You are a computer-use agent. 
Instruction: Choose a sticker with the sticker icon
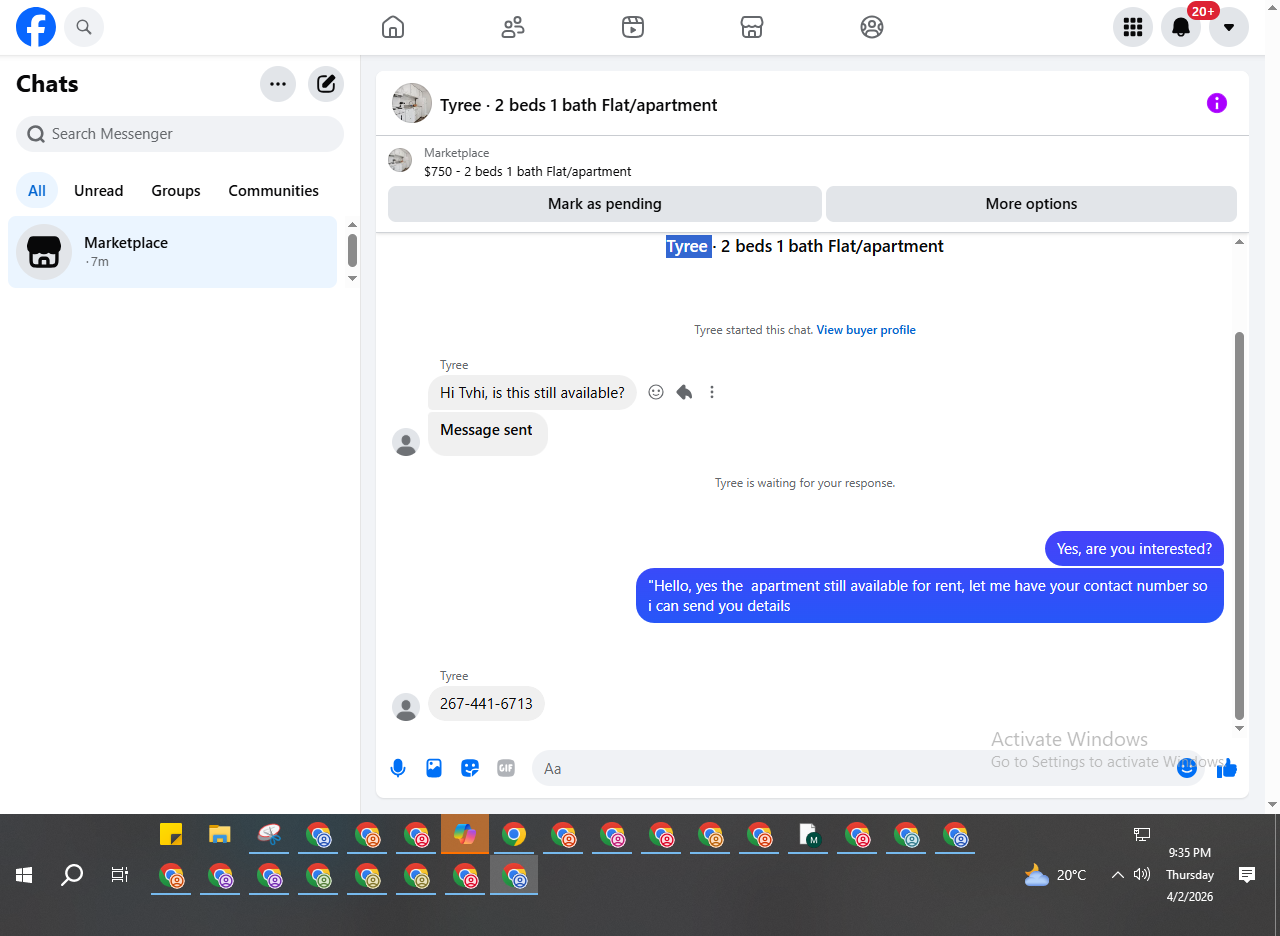coord(470,768)
